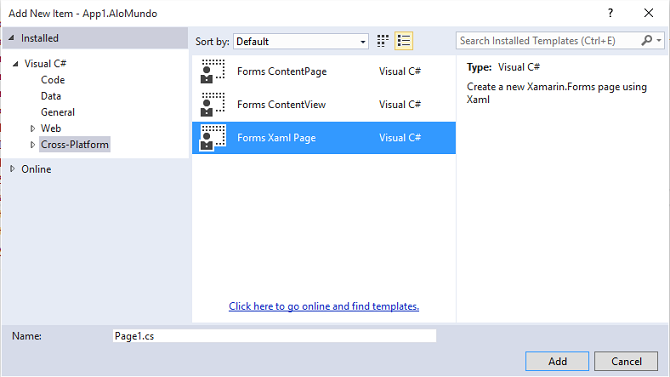This screenshot has height=377, width=670.
Task: Open the Sort by Default dropdown
Action: point(301,41)
